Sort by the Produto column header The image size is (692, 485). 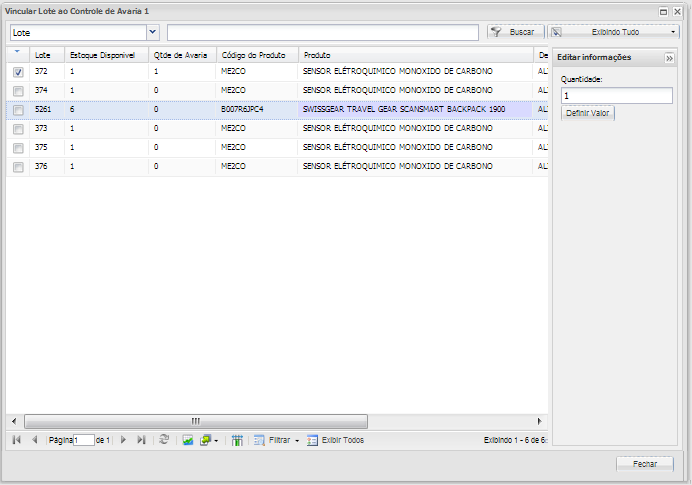416,55
